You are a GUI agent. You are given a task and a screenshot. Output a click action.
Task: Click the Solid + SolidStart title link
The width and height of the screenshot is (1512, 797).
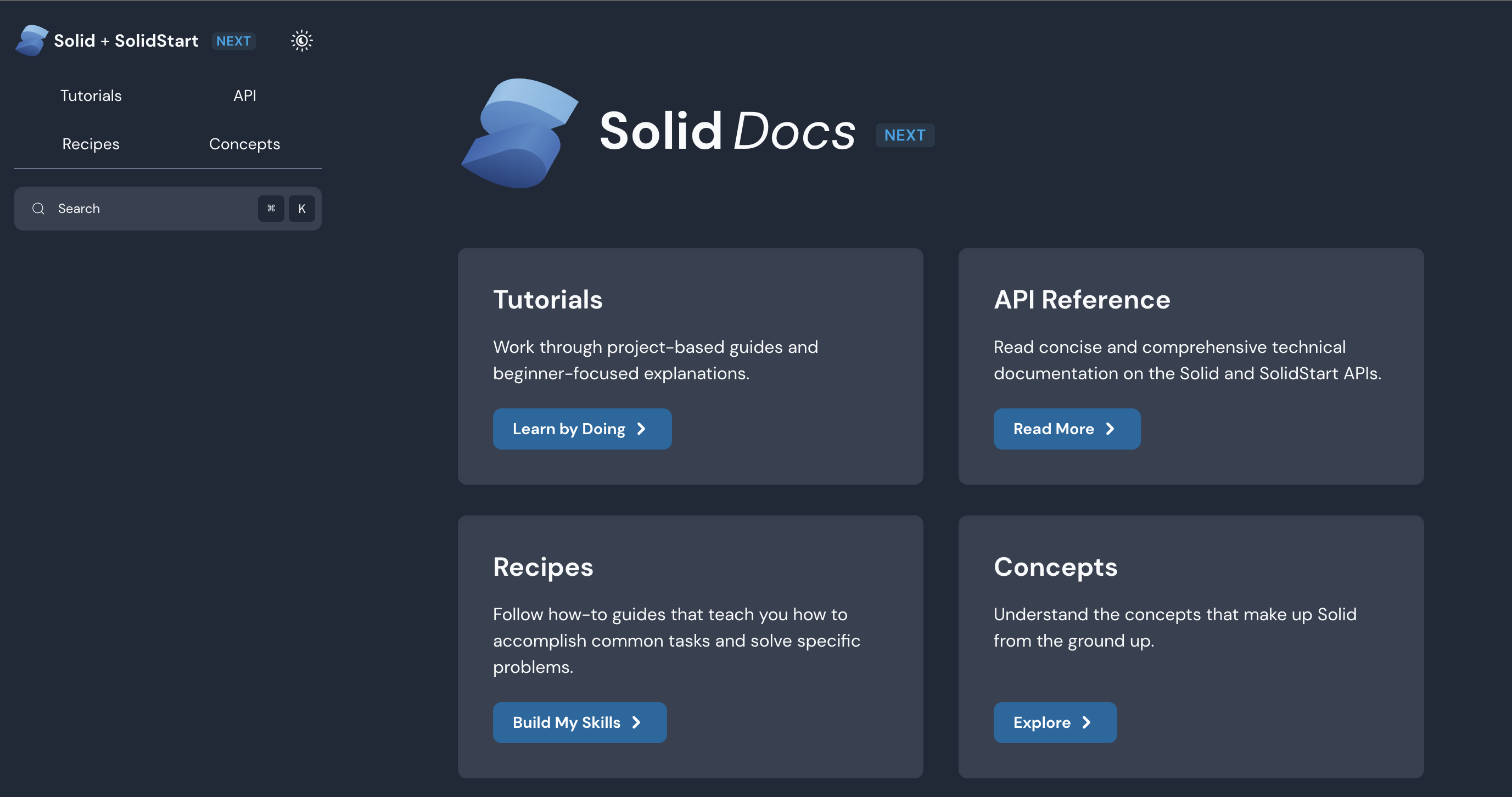tap(126, 41)
